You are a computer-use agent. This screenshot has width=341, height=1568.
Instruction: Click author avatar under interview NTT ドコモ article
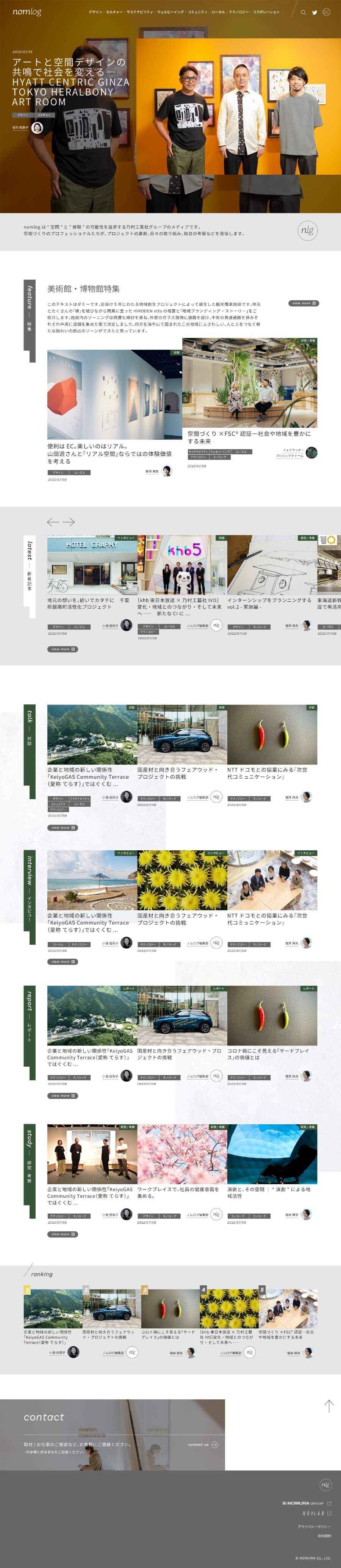306,943
